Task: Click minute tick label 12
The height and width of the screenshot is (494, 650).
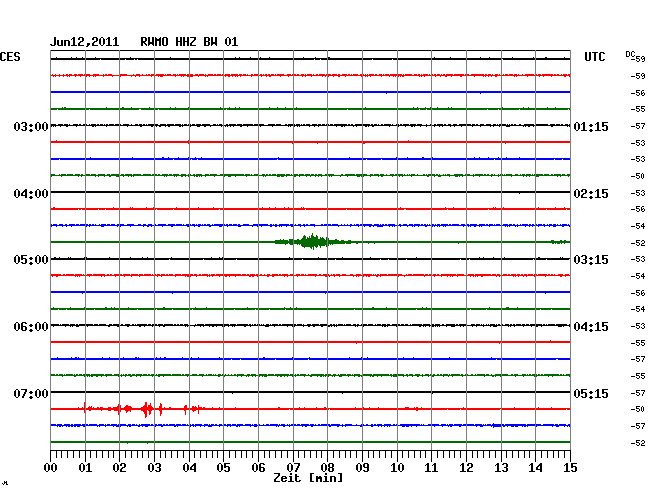Action: [x=466, y=468]
